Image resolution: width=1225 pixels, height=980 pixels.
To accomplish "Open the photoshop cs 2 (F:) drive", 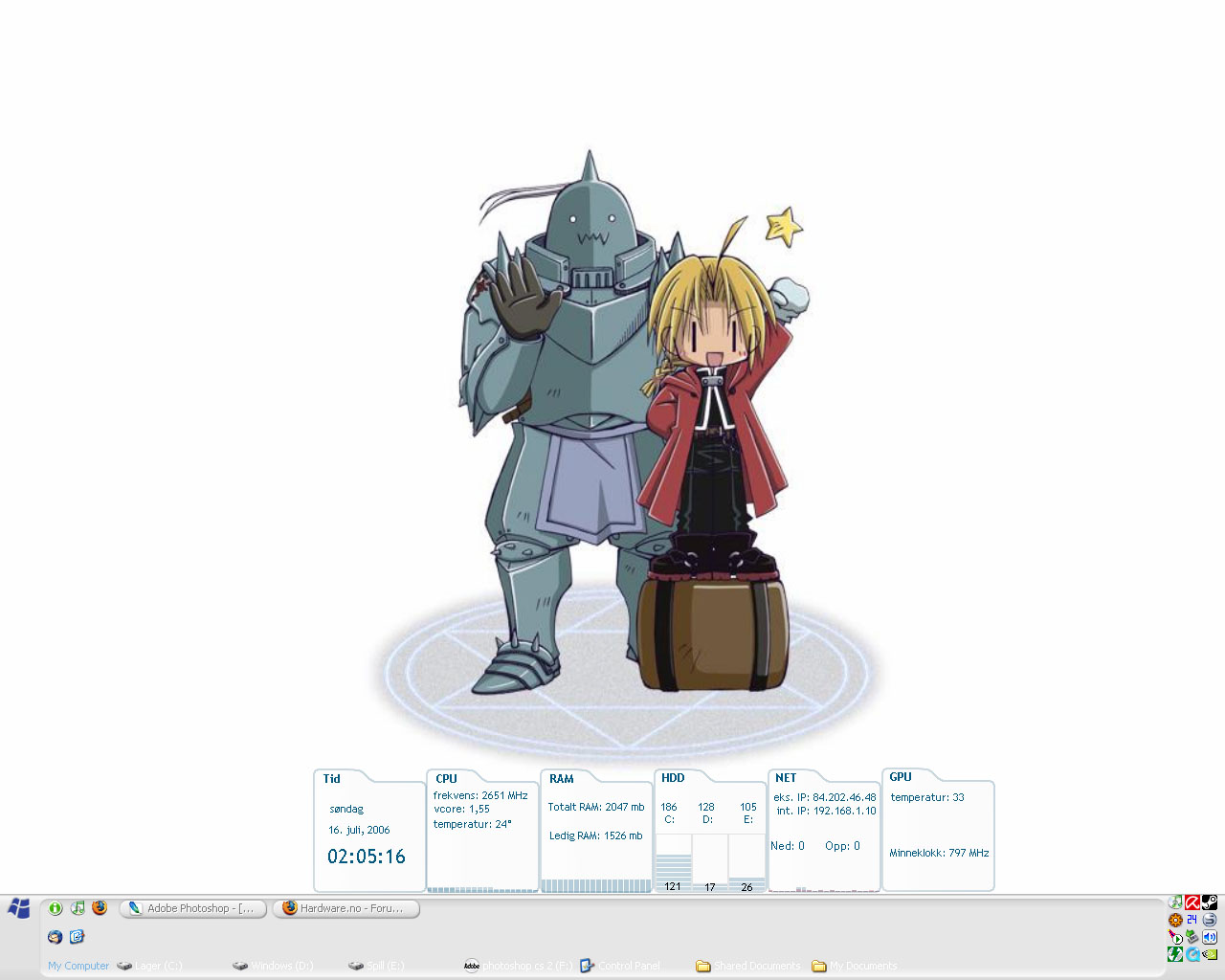I will [518, 966].
